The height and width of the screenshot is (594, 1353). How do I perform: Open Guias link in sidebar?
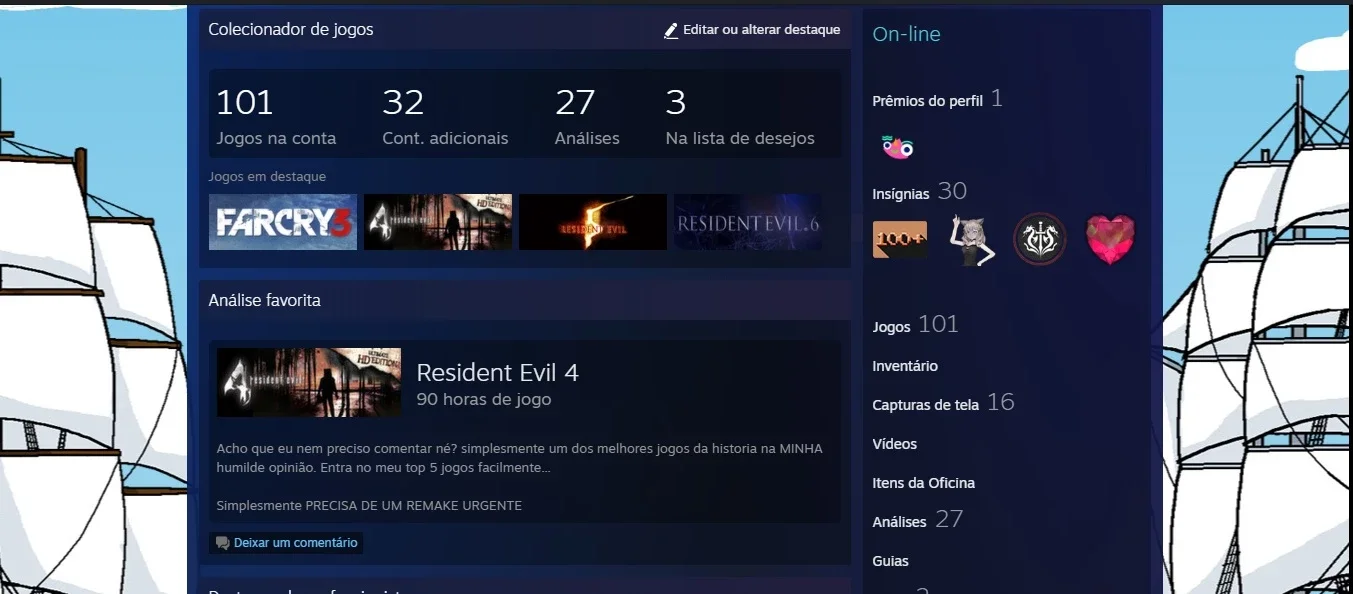(x=890, y=561)
